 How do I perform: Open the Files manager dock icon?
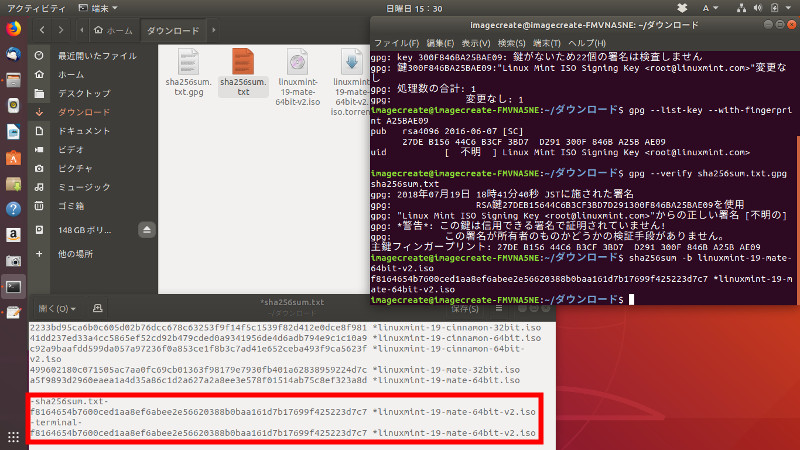13,80
